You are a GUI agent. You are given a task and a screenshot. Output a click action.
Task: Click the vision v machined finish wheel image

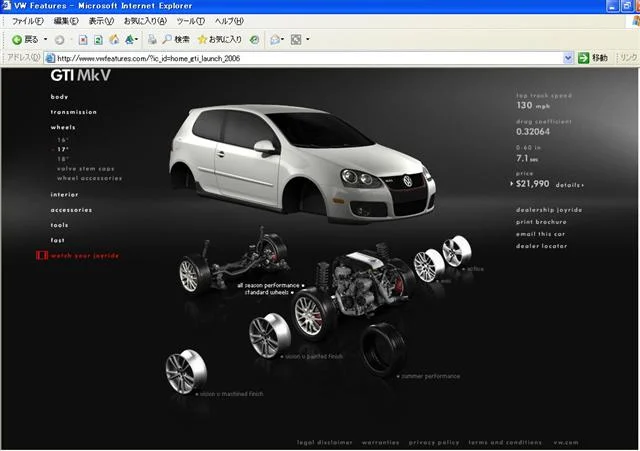tap(186, 372)
